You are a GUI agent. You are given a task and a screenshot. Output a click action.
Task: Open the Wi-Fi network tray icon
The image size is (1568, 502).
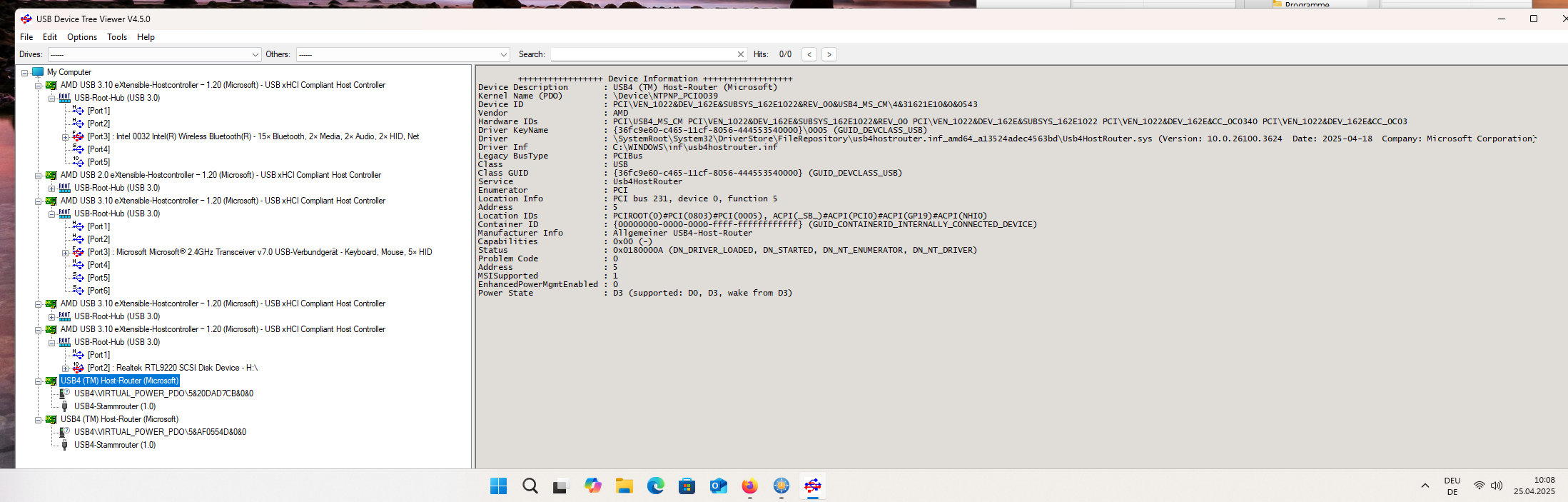1480,486
